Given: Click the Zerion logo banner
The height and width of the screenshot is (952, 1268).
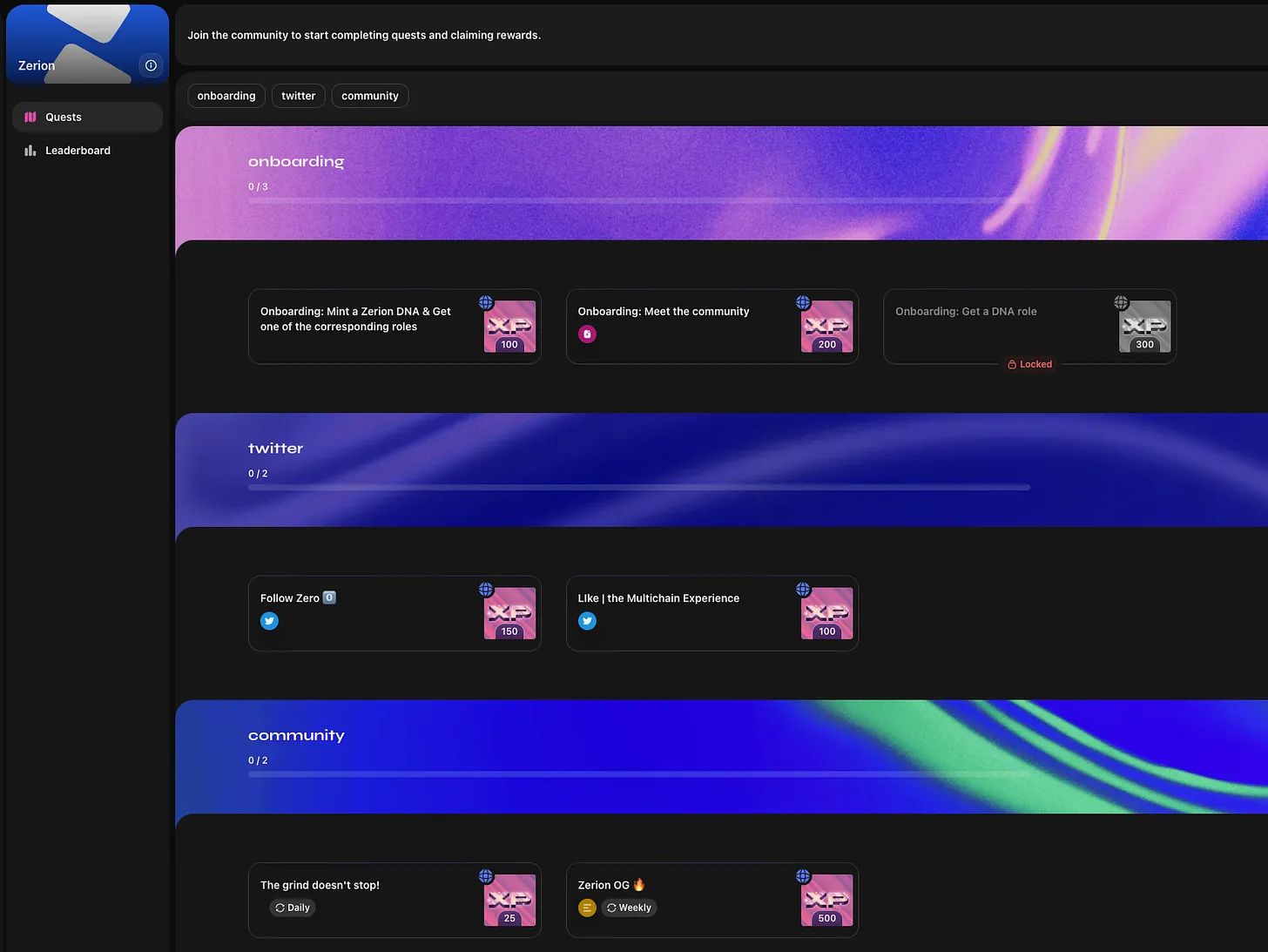Looking at the screenshot, I should tap(87, 44).
